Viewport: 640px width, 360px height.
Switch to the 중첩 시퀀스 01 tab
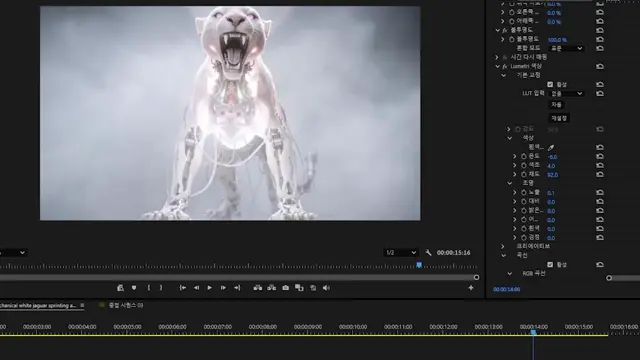pos(126,305)
